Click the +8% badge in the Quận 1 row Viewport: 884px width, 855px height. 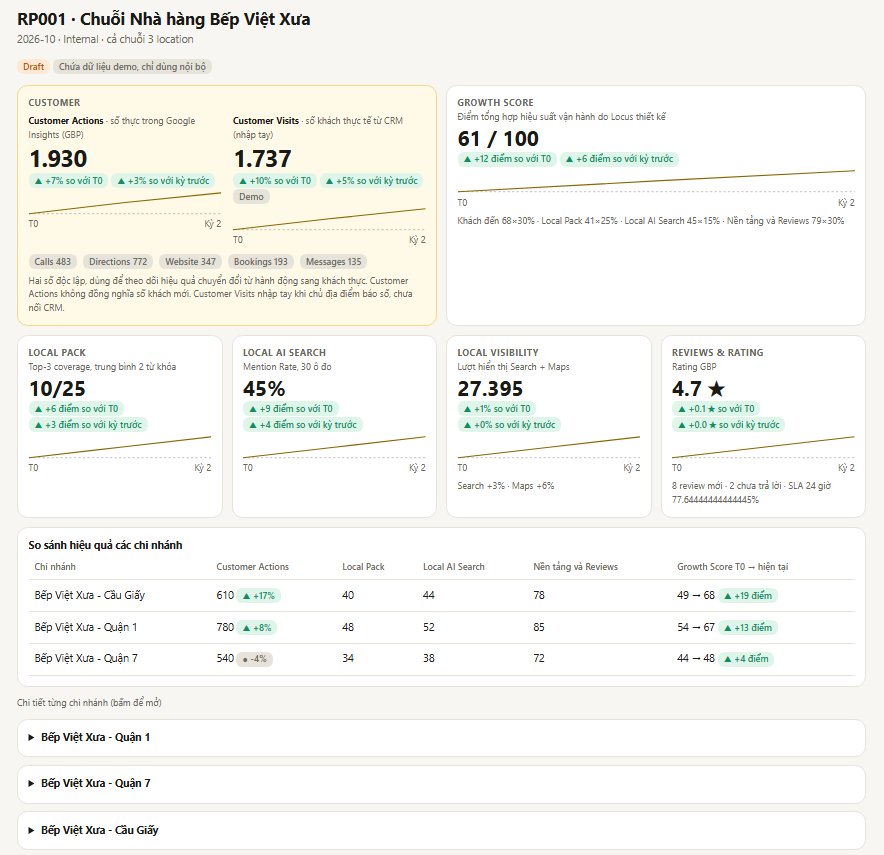pos(257,628)
